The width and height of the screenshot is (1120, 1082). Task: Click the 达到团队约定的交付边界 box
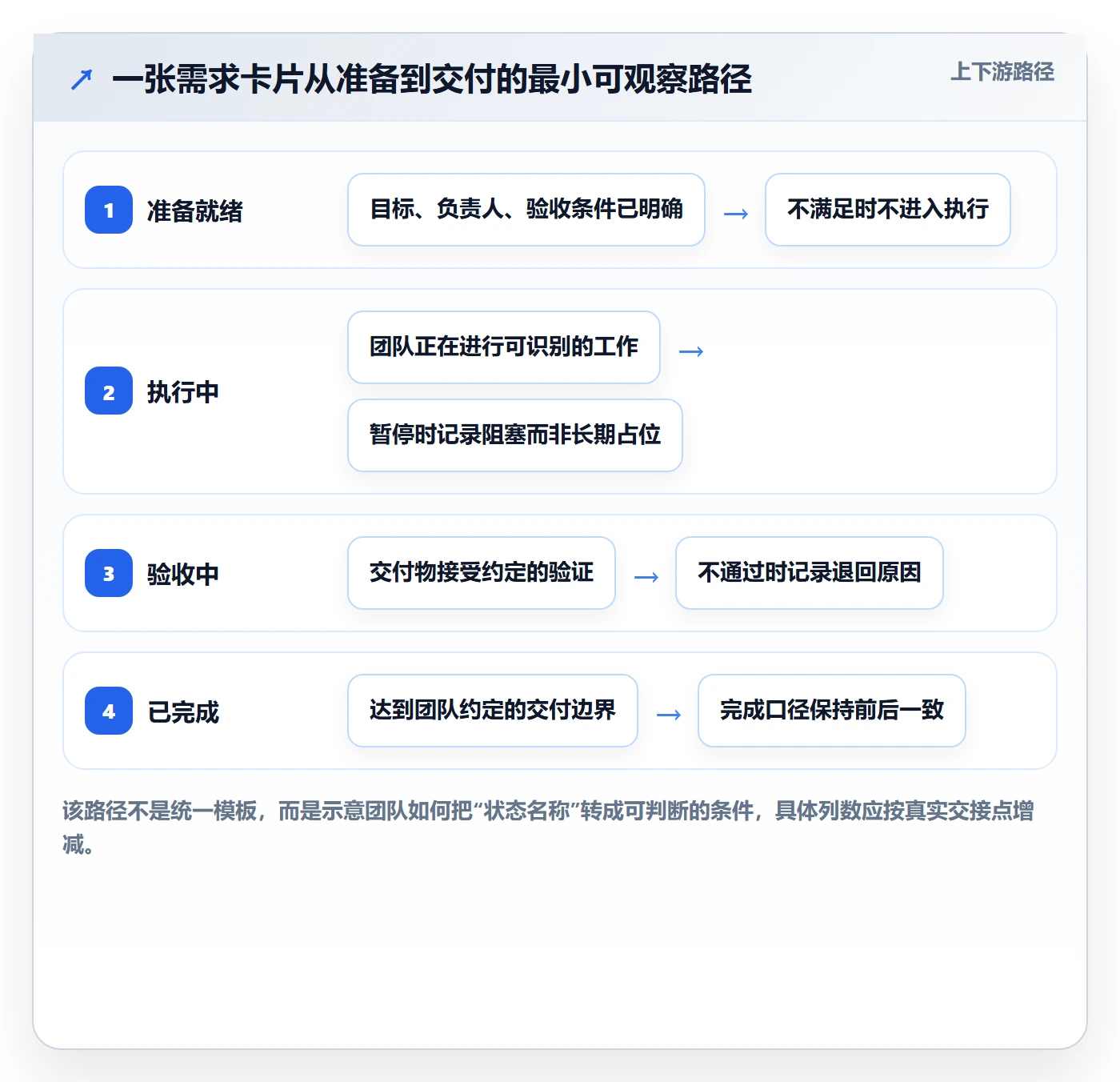(x=493, y=711)
